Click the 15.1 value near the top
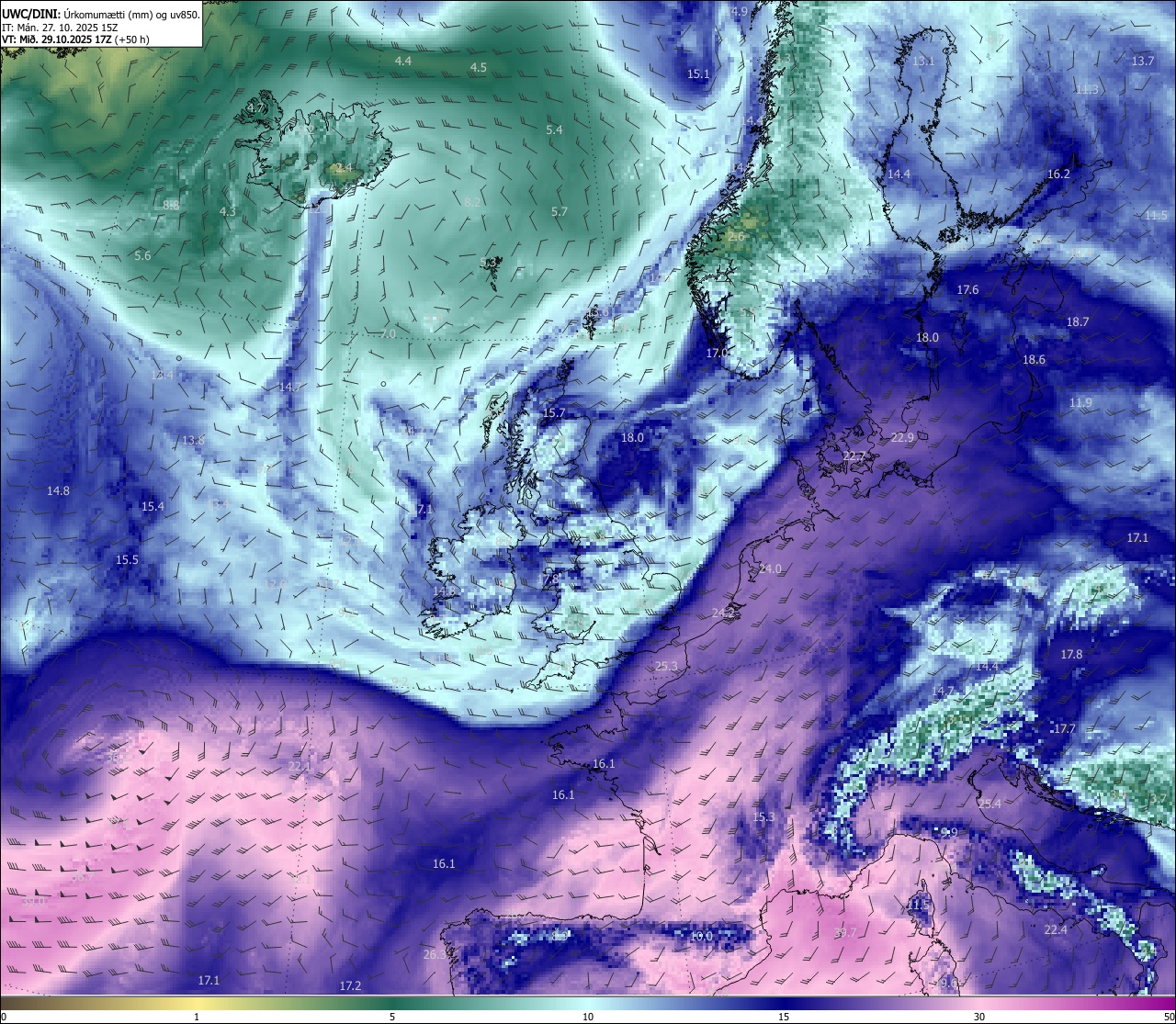Screen dimensions: 1176x1024 coord(698,74)
